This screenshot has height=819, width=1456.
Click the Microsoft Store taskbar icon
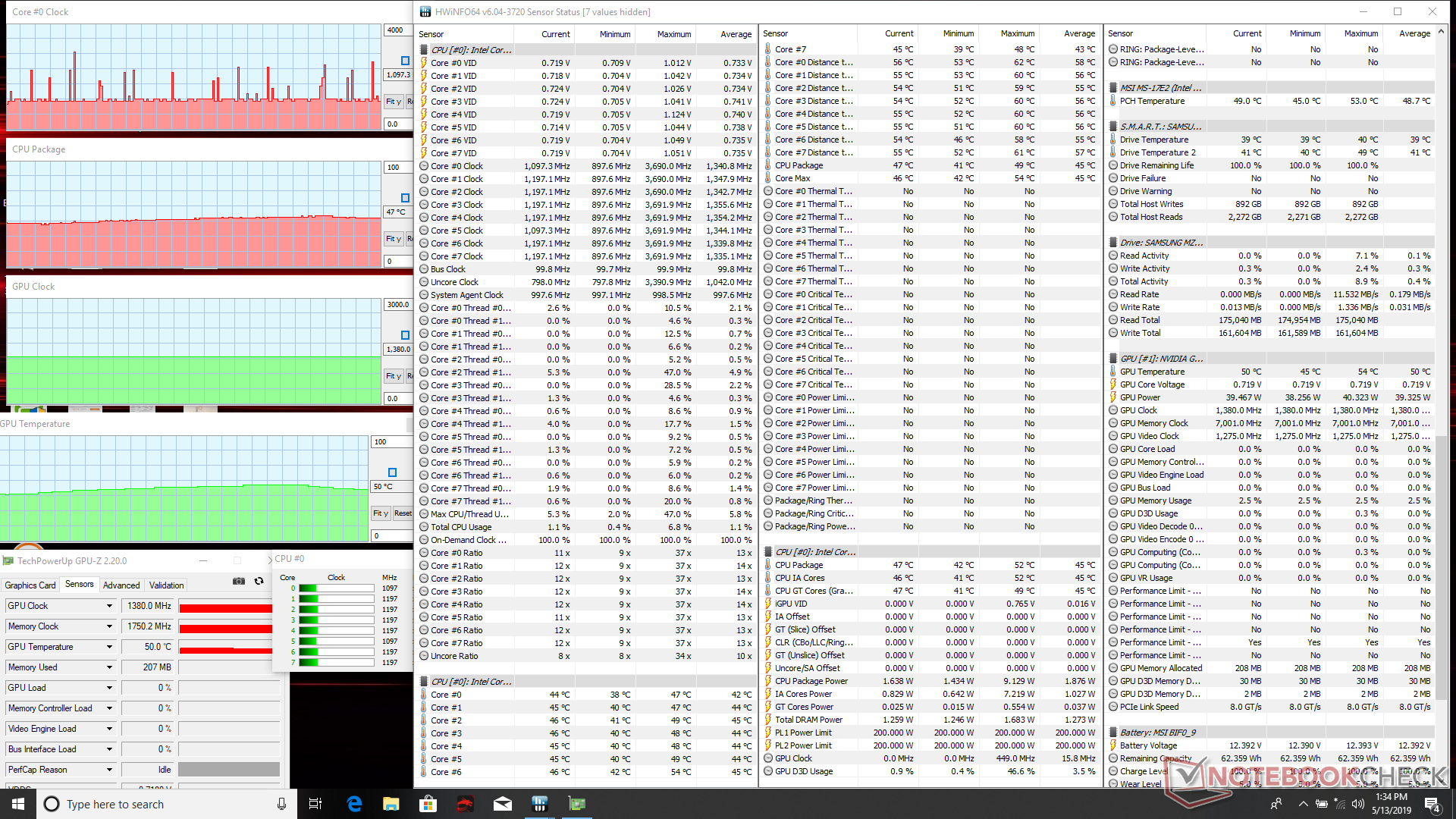(428, 804)
